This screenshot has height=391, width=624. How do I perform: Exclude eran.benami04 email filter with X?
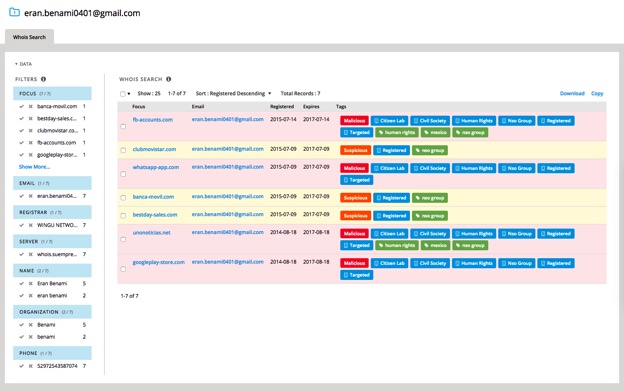tap(30, 196)
